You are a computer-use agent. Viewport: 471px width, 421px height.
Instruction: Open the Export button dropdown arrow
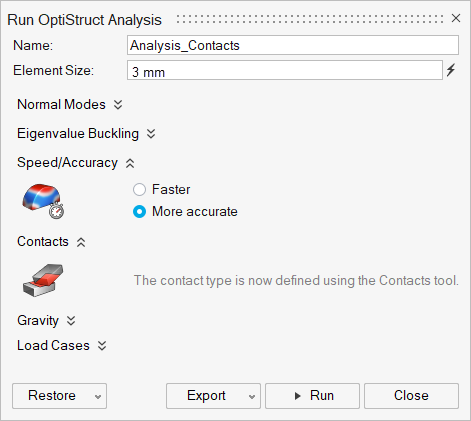[252, 397]
